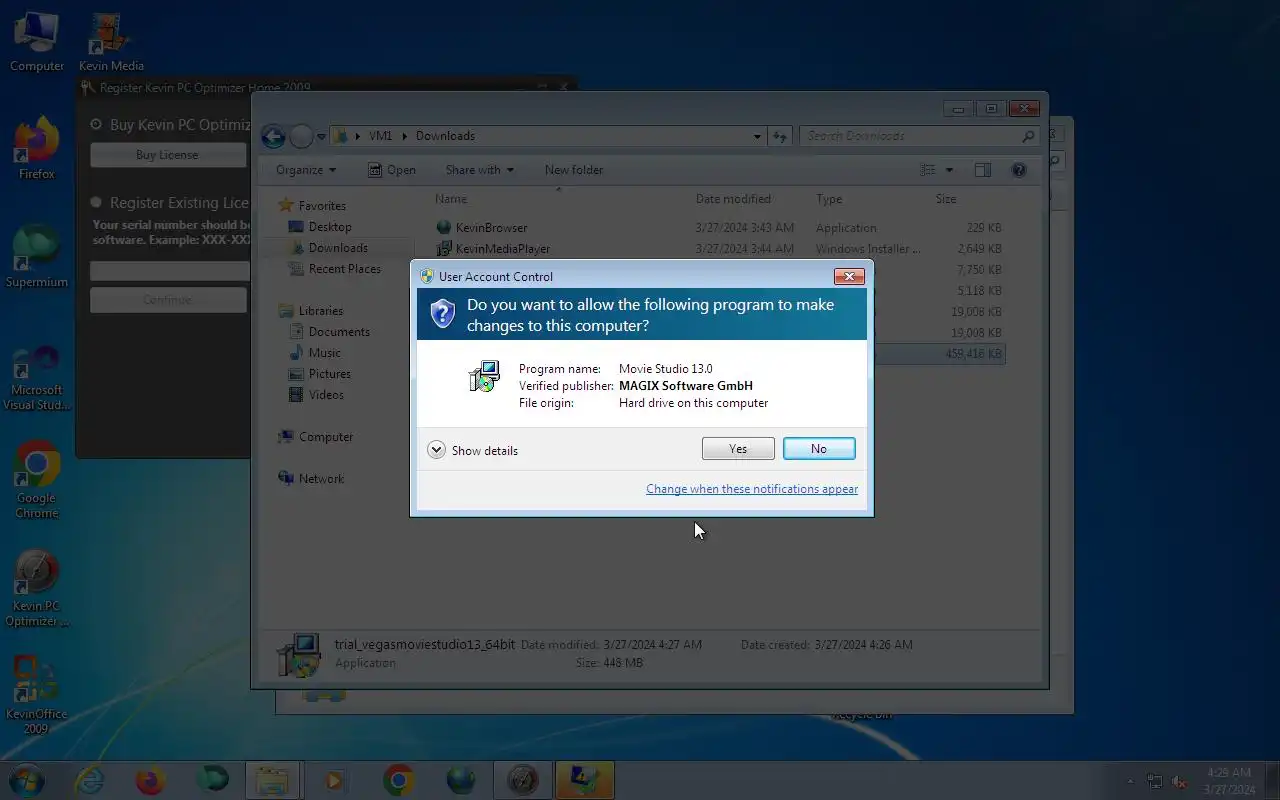Click the refresh button by the address bar

[x=781, y=136]
